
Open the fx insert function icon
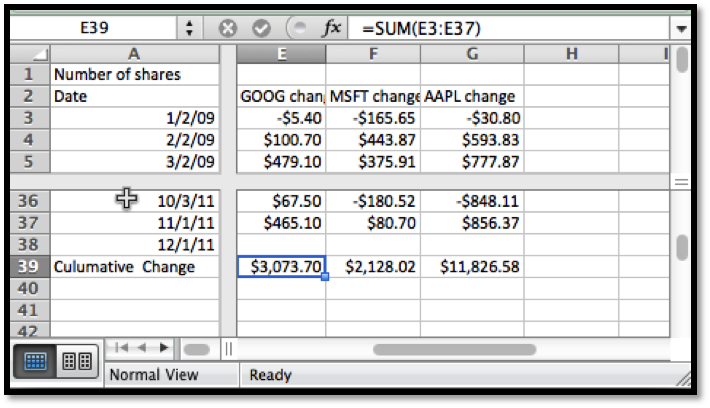pos(331,28)
